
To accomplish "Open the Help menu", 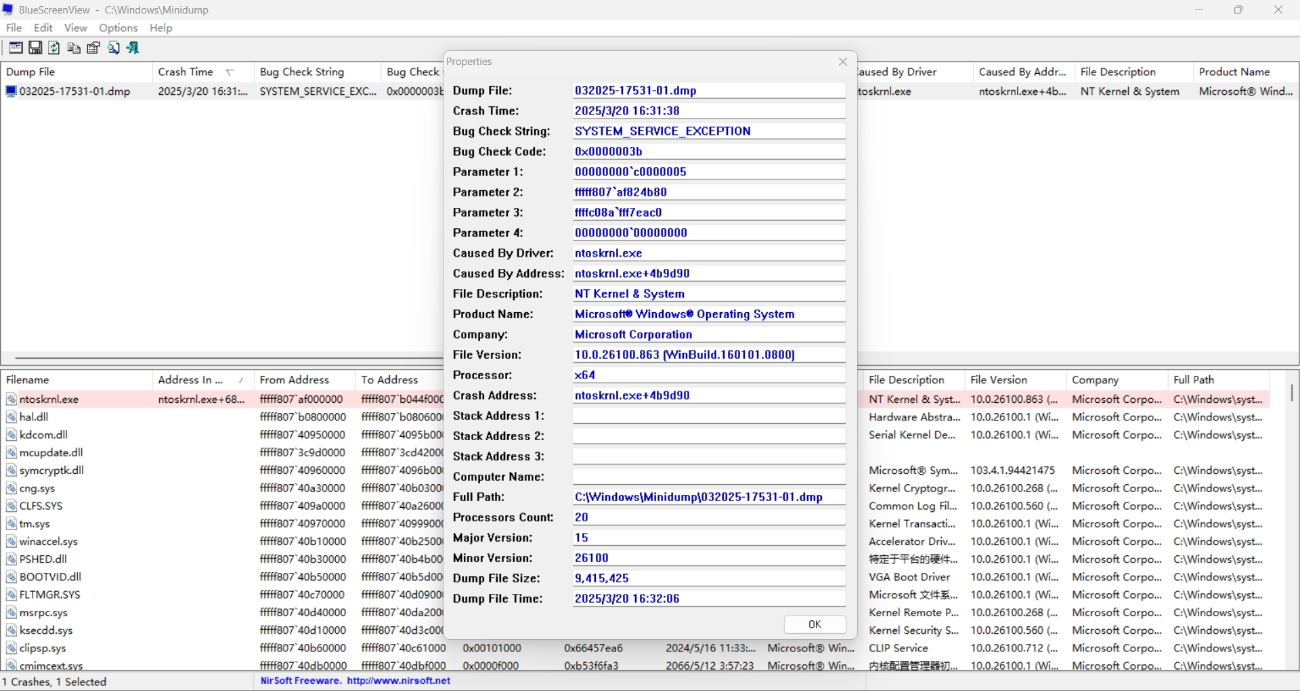I will pos(161,28).
